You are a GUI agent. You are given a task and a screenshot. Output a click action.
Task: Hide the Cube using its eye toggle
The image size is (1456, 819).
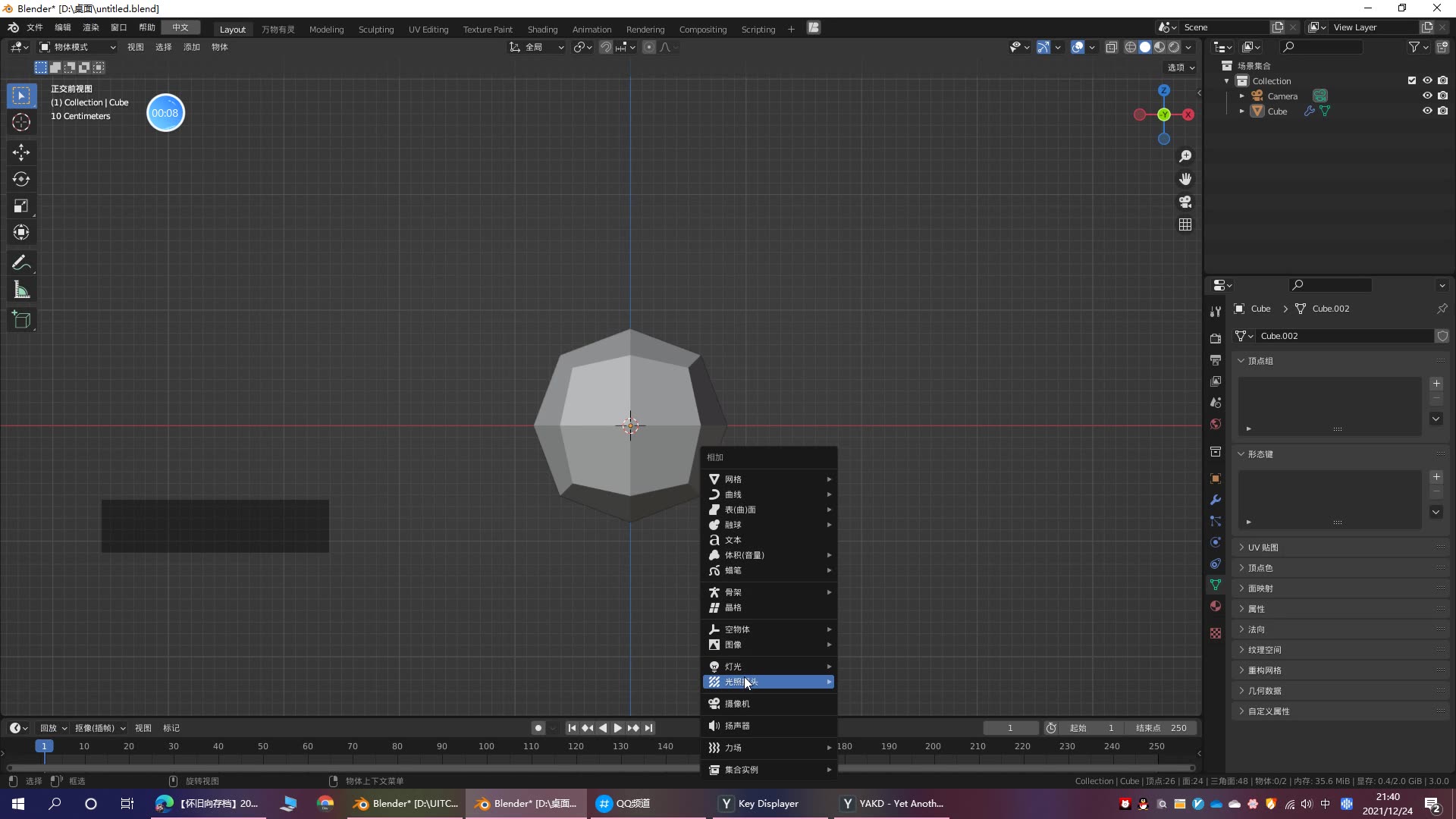1428,111
